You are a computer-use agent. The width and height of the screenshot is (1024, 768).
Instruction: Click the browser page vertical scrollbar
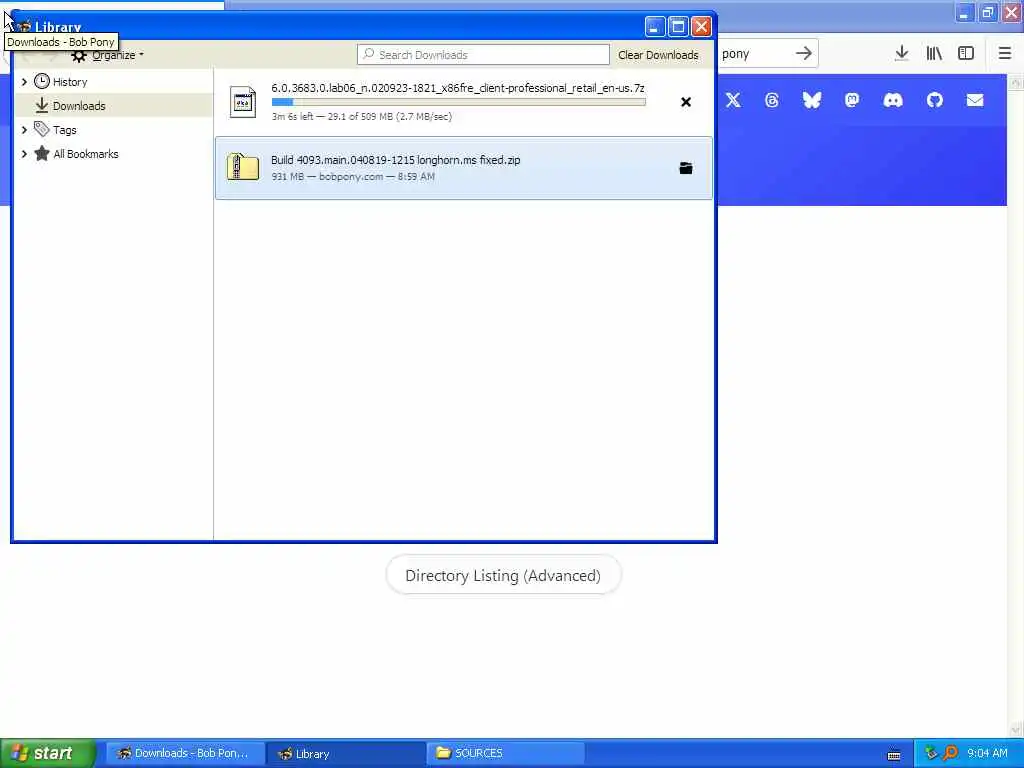(1016, 405)
